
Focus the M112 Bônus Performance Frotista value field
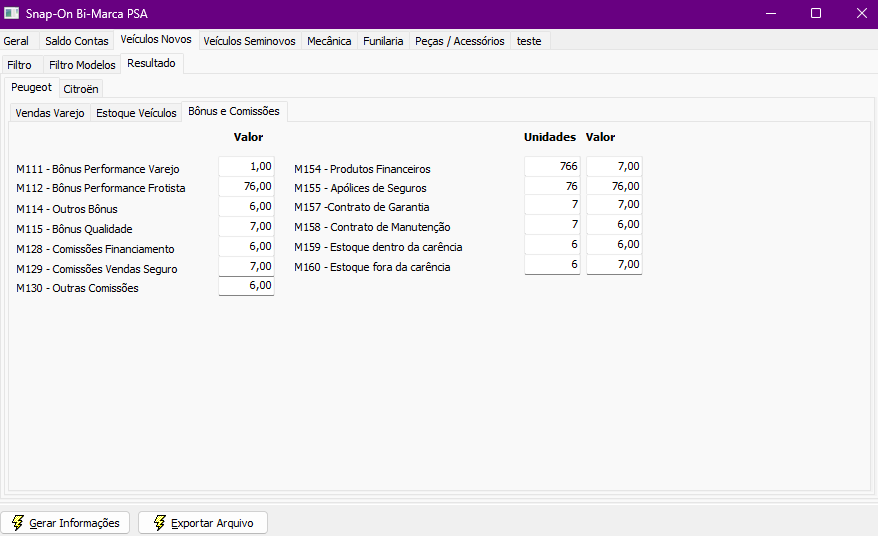click(246, 186)
